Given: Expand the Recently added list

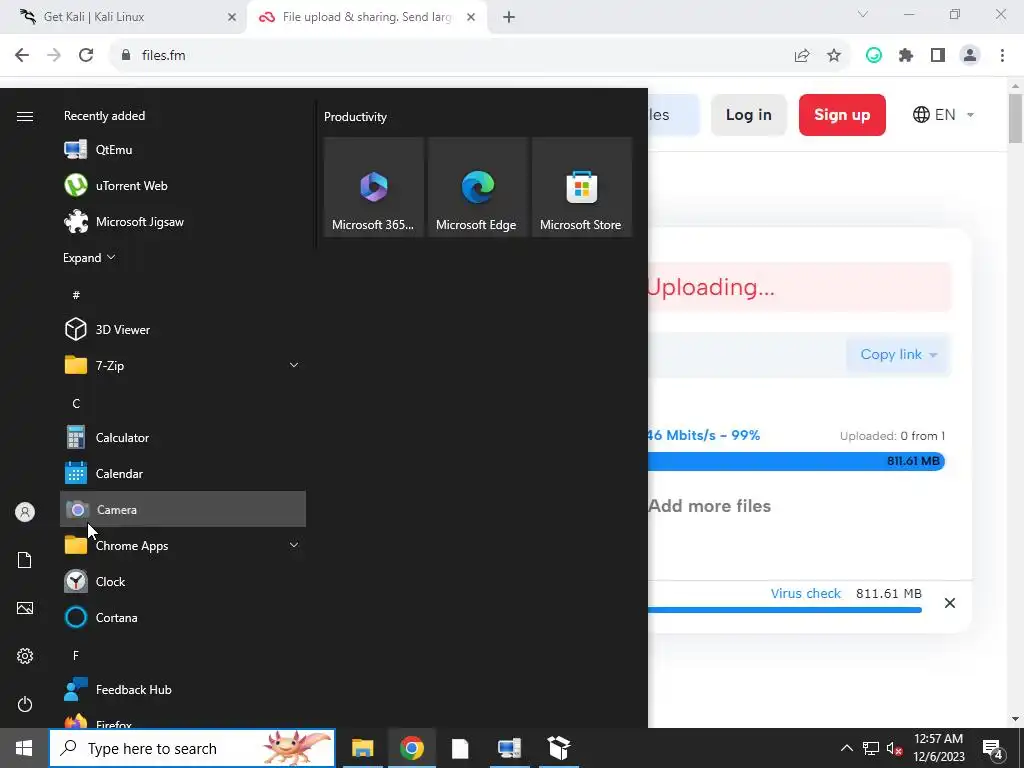Looking at the screenshot, I should point(89,257).
